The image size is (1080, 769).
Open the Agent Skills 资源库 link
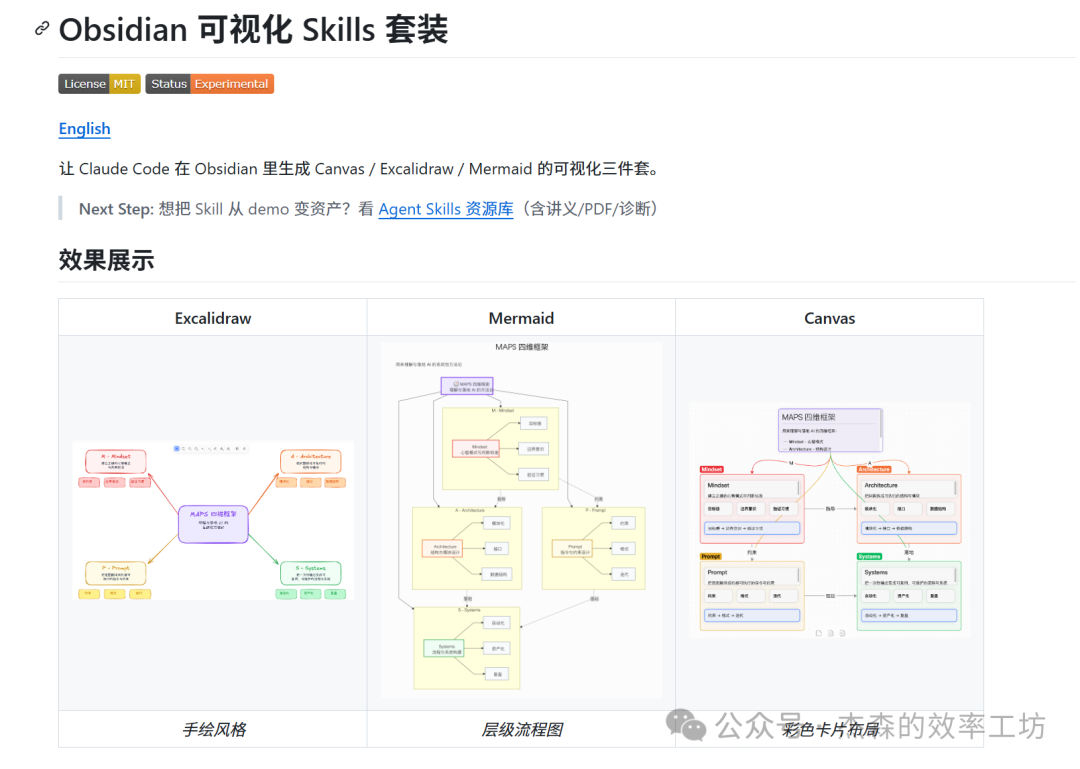[445, 209]
